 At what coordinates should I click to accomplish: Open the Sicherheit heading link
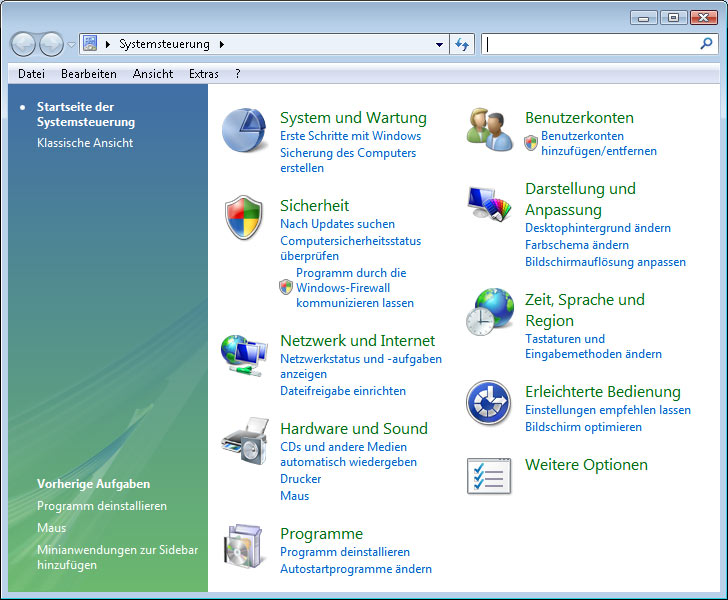(x=314, y=205)
